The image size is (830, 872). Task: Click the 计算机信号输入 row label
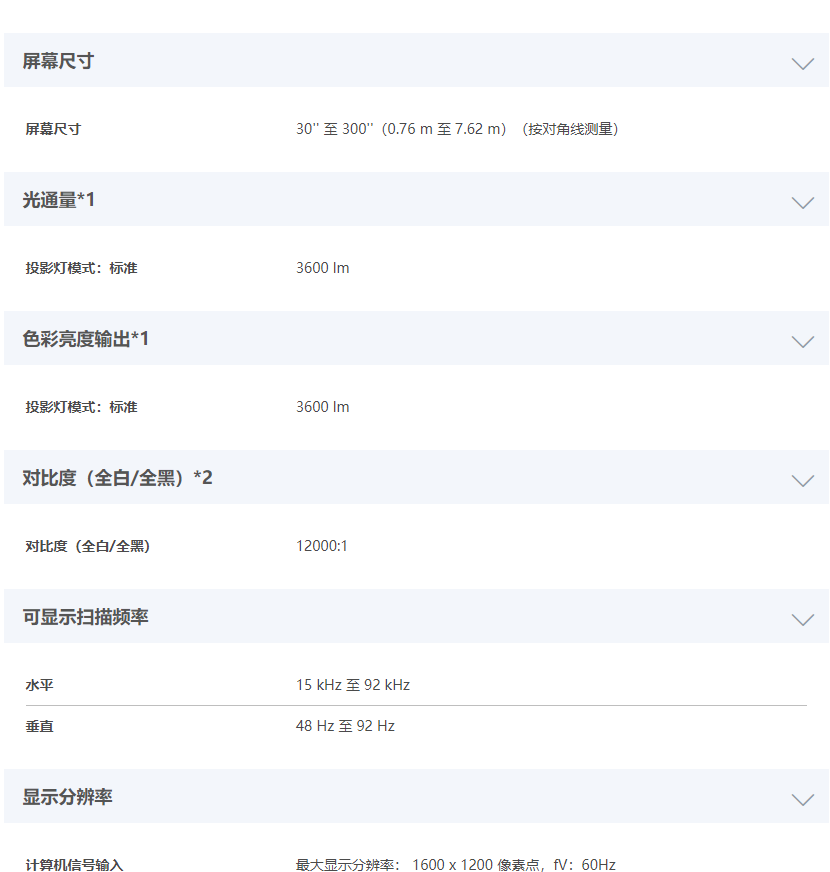coord(74,865)
